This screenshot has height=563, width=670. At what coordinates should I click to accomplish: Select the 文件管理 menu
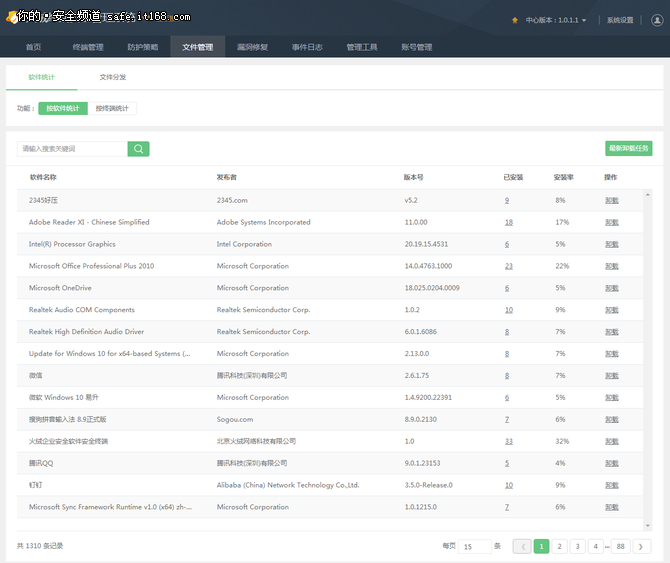click(x=197, y=47)
